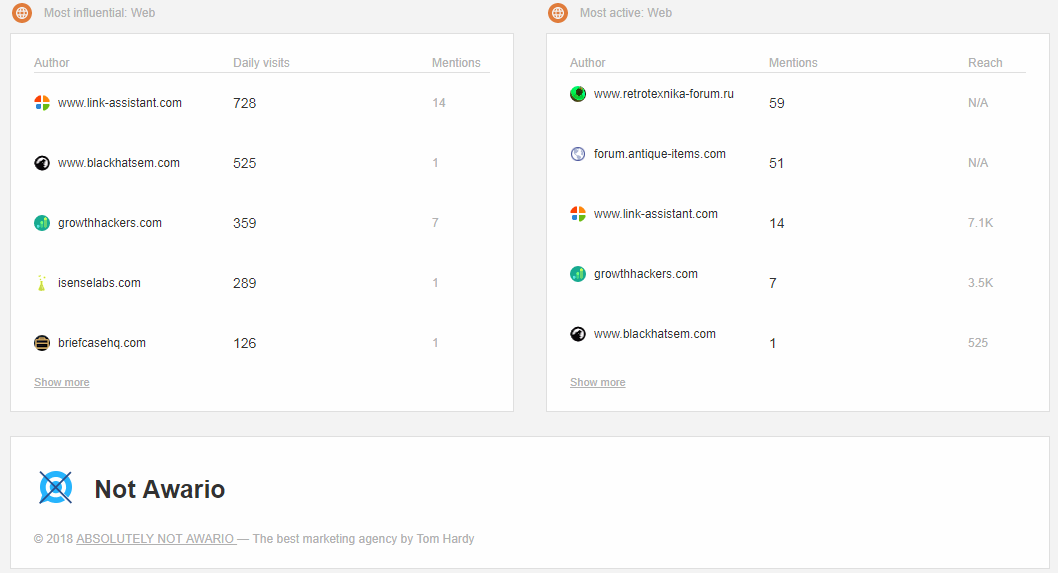Viewport: 1058px width, 573px height.
Task: Show more active web authors
Action: (x=597, y=382)
